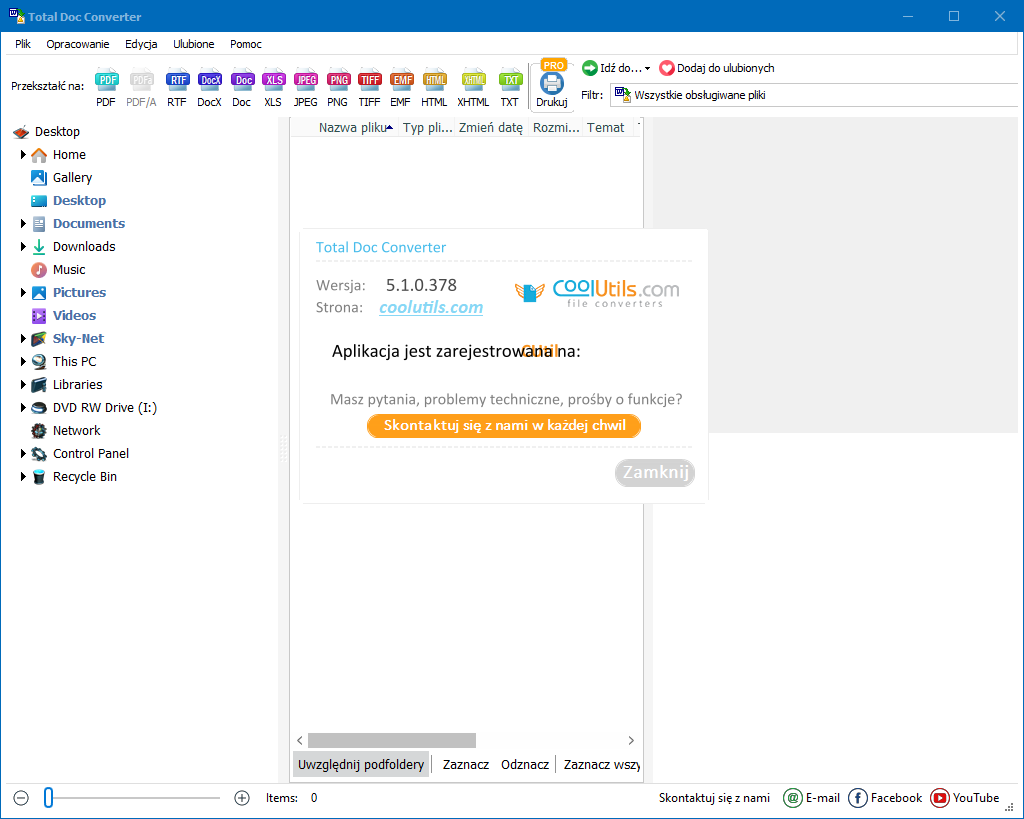Click the CoolUtils.com logo
This screenshot has width=1024, height=819.
pos(598,293)
